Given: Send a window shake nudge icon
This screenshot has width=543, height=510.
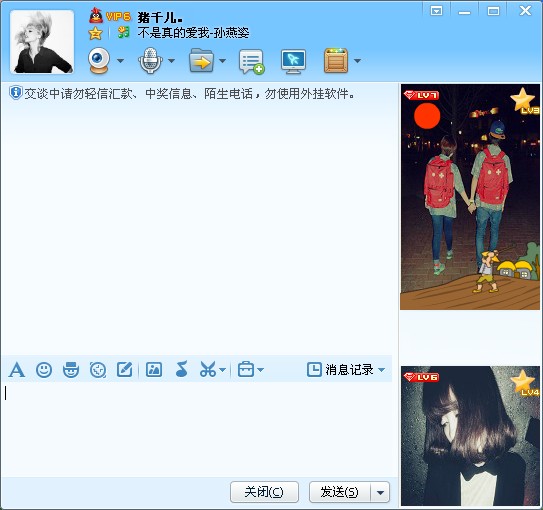Looking at the screenshot, I should (x=98, y=370).
